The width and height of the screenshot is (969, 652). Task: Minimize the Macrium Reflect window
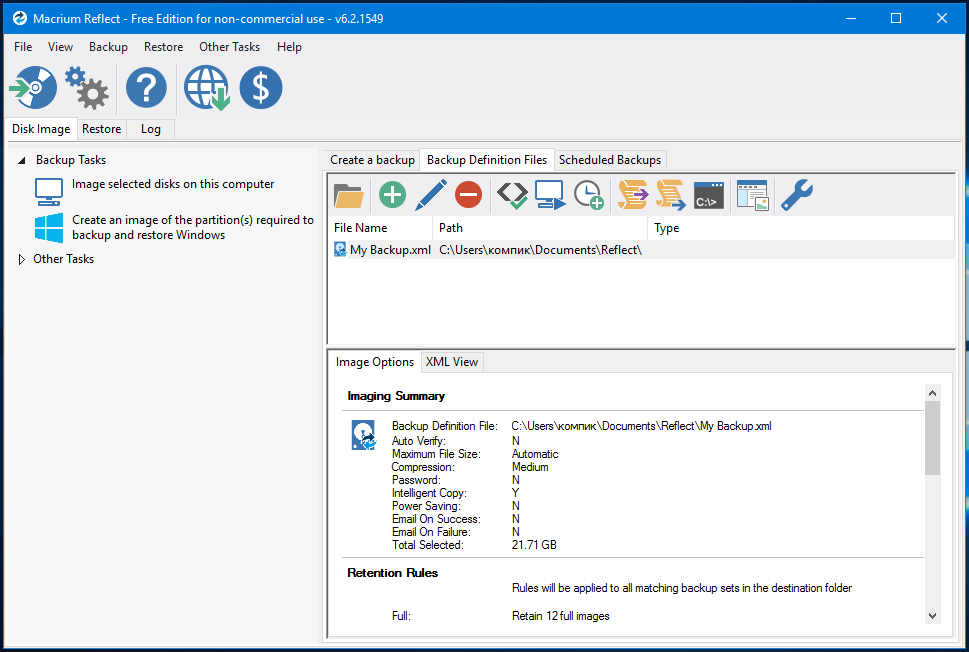(x=851, y=18)
